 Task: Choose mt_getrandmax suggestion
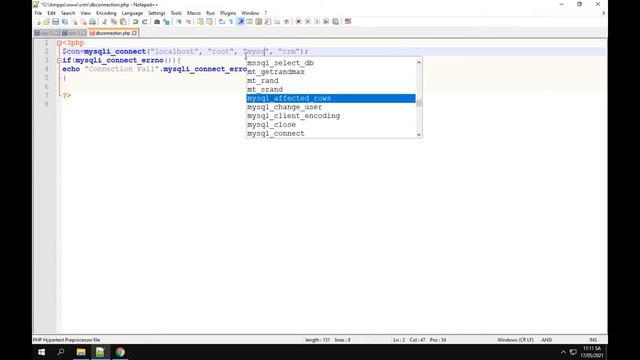click(x=331, y=72)
